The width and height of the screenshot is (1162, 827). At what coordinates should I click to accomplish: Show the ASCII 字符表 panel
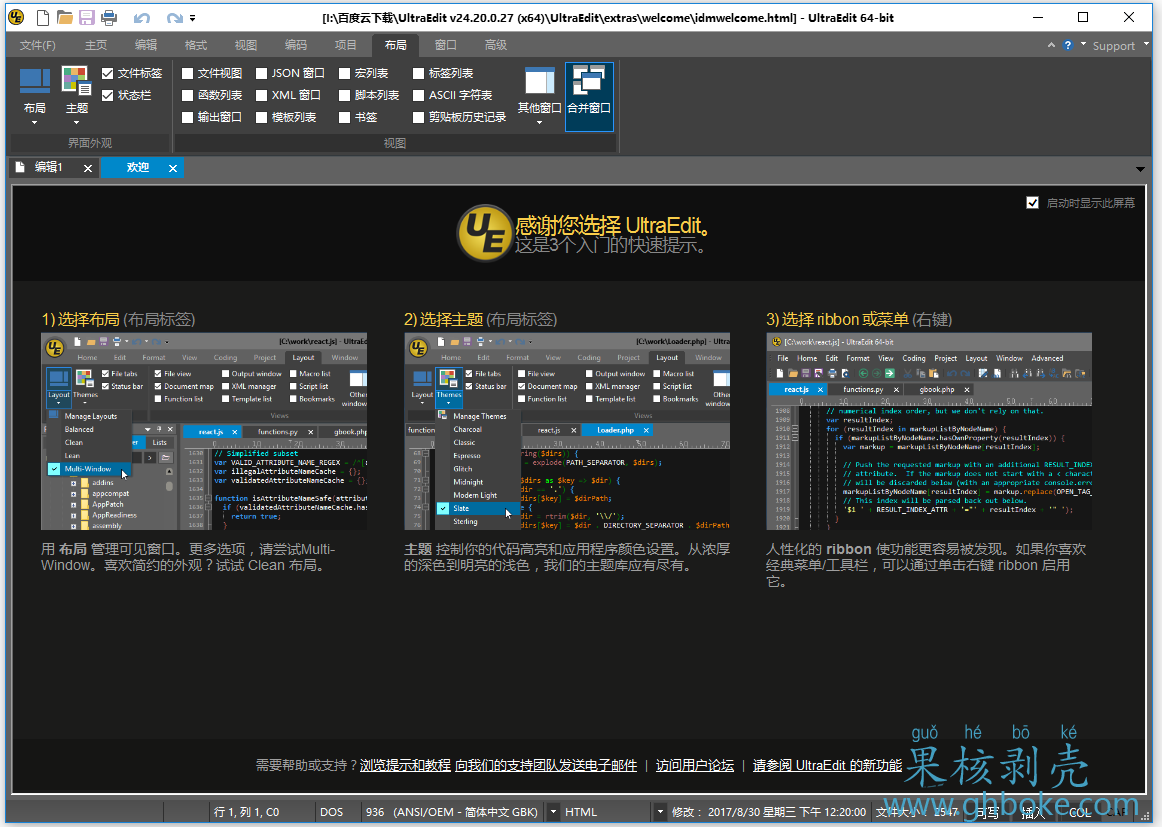419,96
